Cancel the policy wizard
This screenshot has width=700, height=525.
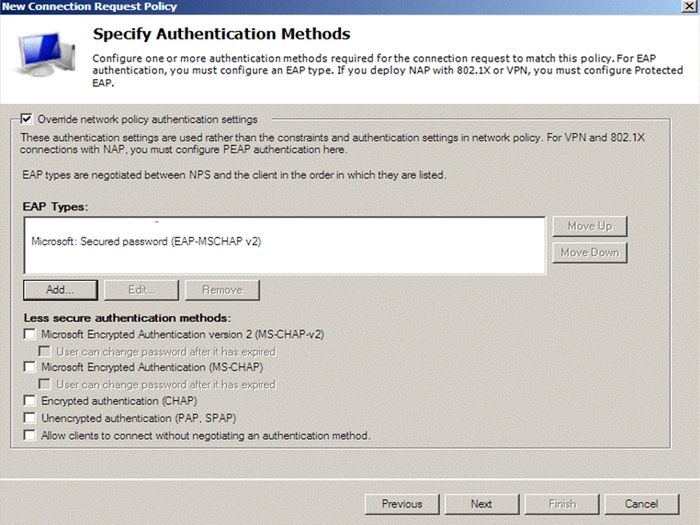pos(640,503)
